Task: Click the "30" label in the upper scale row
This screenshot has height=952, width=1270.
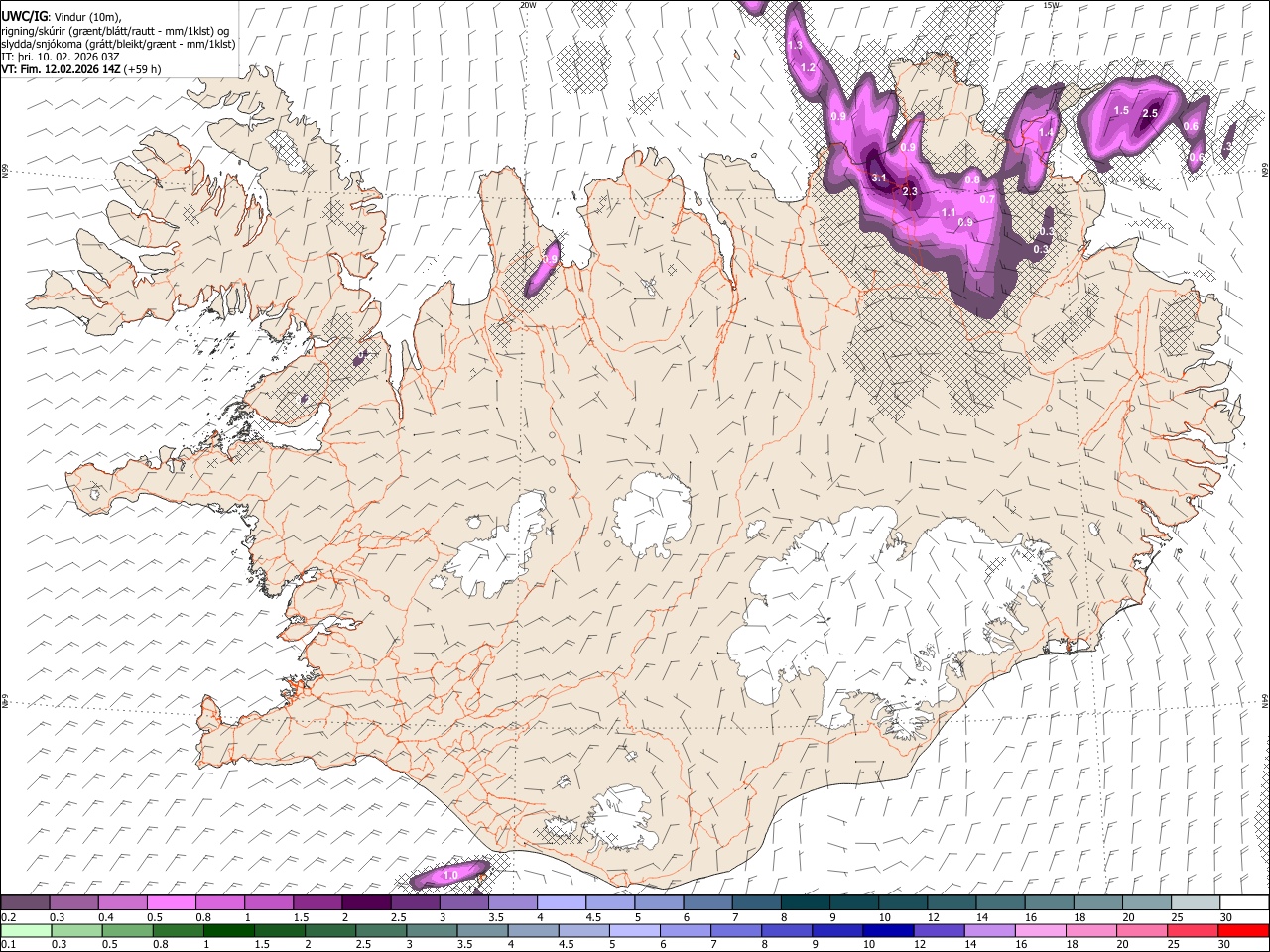Action: (x=1226, y=917)
